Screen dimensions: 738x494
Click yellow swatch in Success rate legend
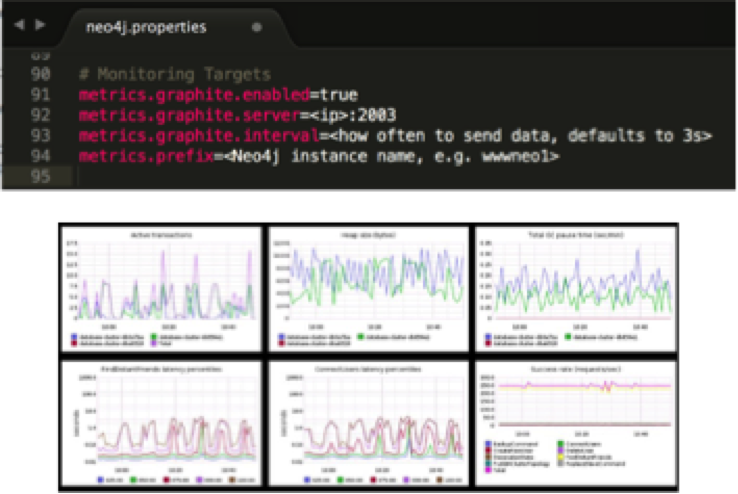pos(560,457)
